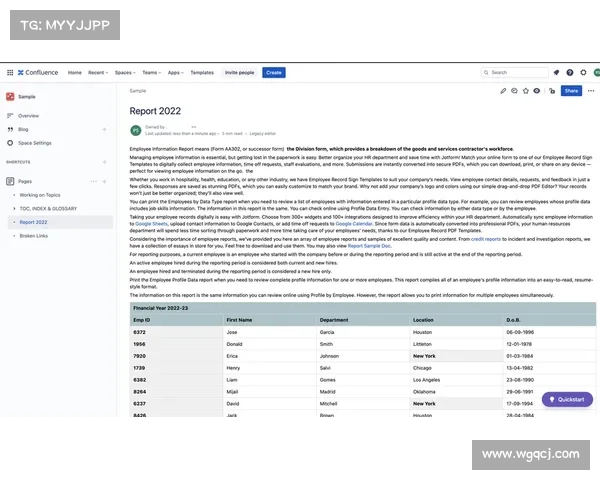Click the Confluence logo

tap(38, 72)
